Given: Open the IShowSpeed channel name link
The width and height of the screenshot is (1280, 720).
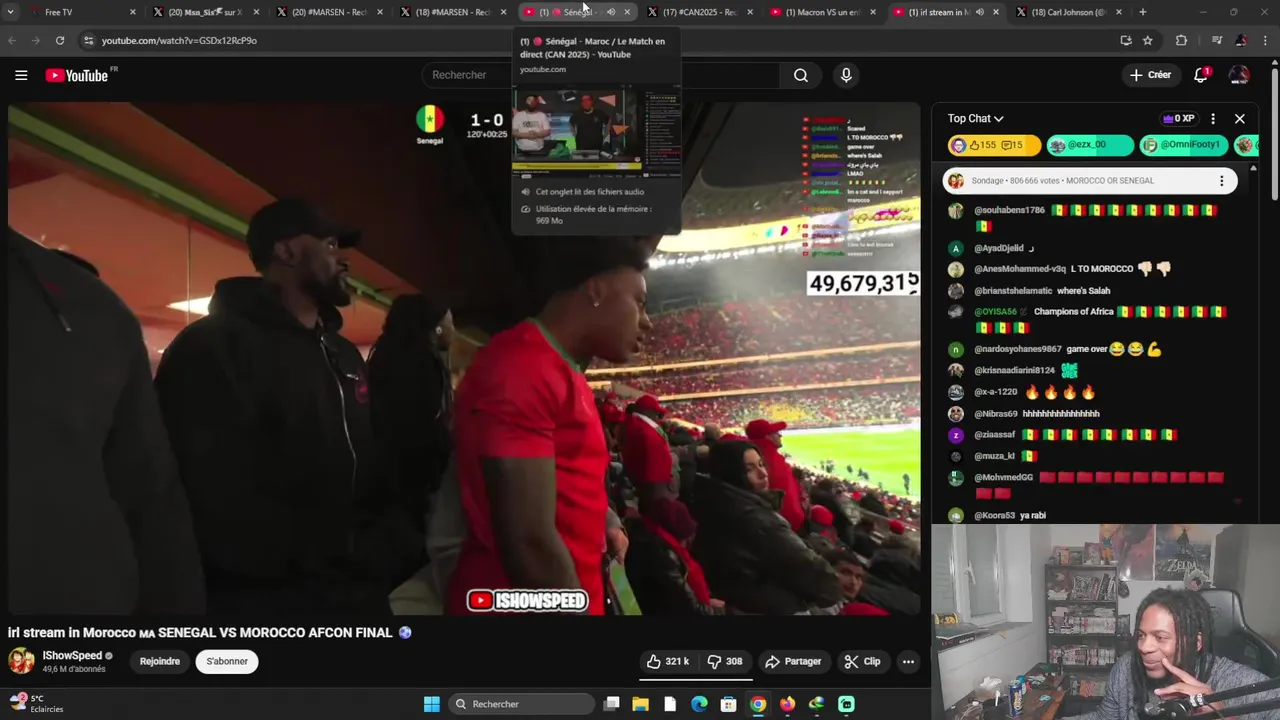Looking at the screenshot, I should click(x=72, y=656).
